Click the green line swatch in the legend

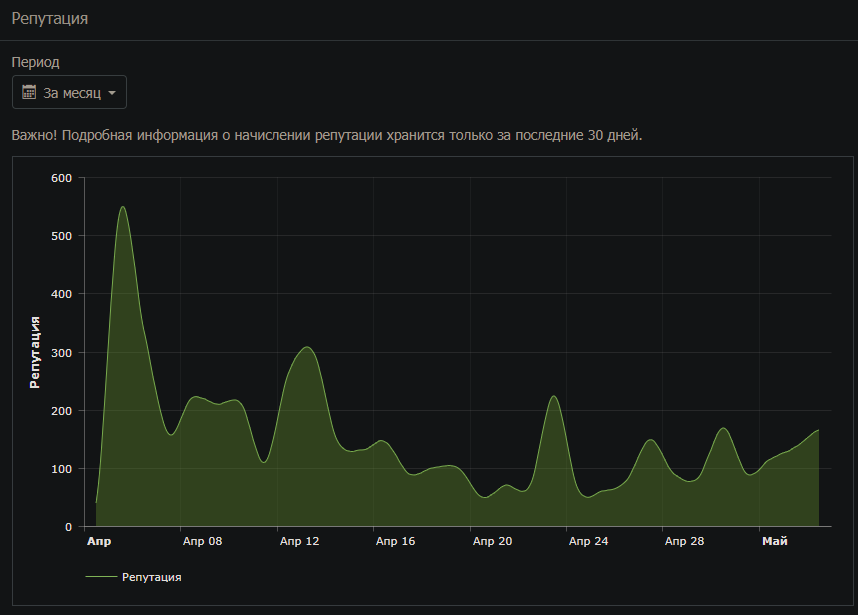coord(100,577)
